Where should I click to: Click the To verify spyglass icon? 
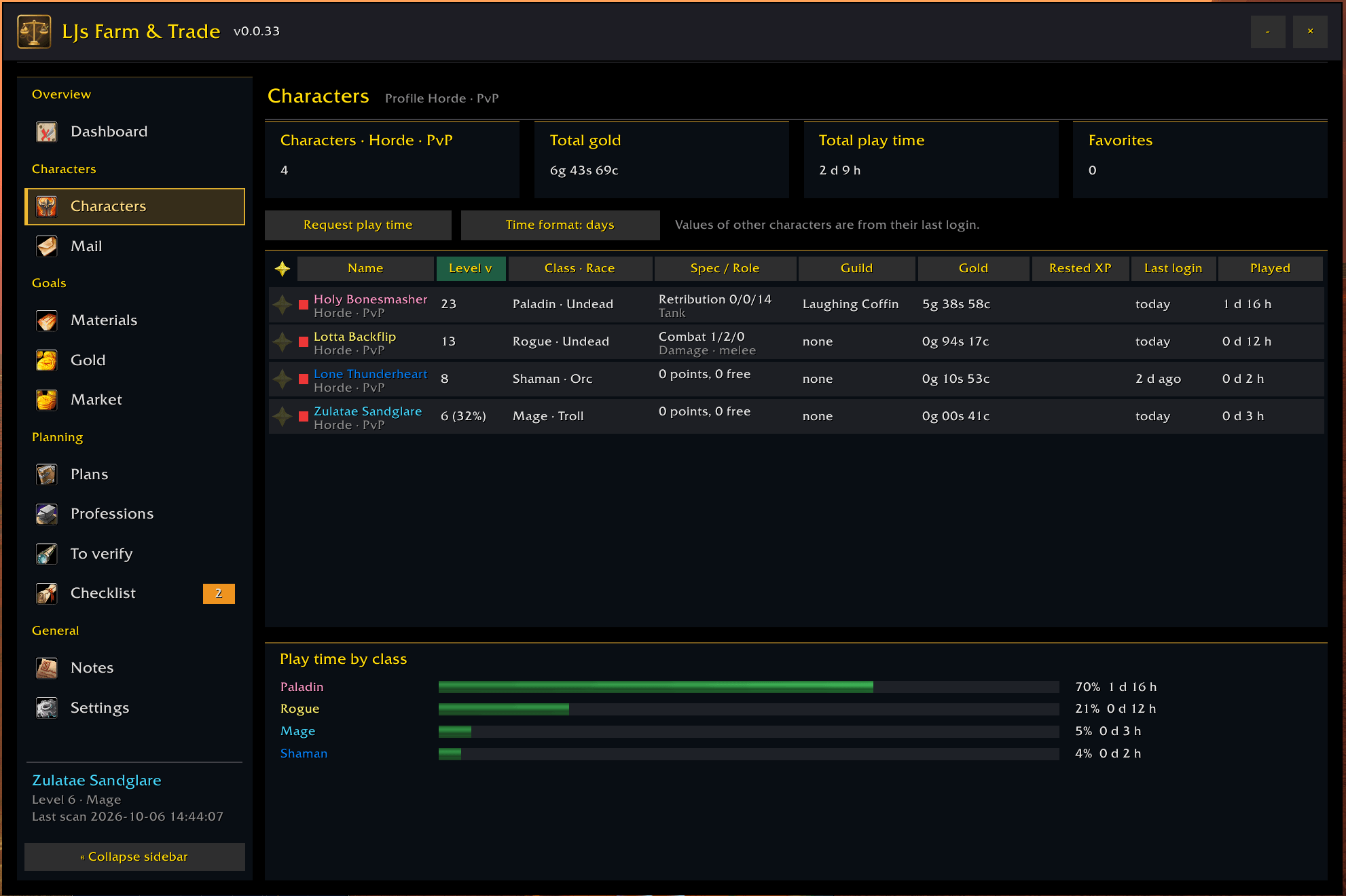pyautogui.click(x=47, y=554)
